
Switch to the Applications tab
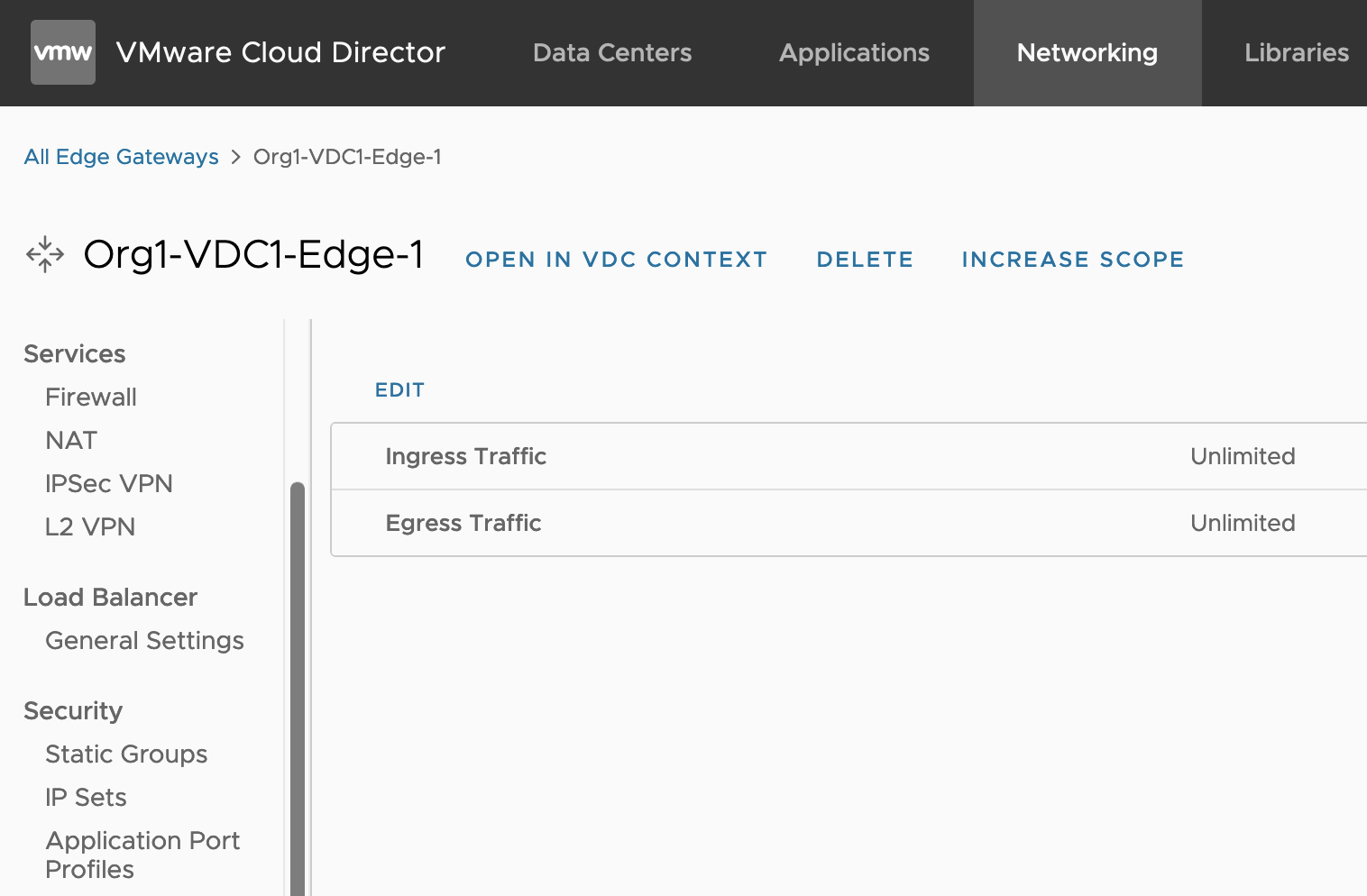click(x=854, y=52)
